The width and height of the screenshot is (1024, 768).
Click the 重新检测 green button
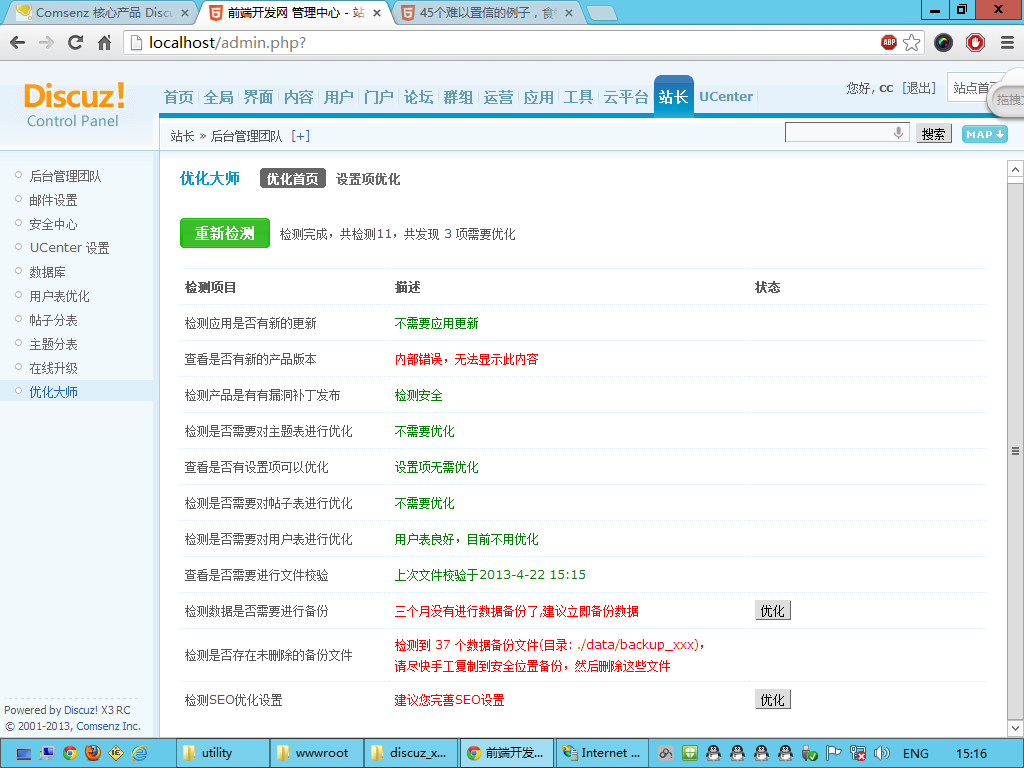225,233
